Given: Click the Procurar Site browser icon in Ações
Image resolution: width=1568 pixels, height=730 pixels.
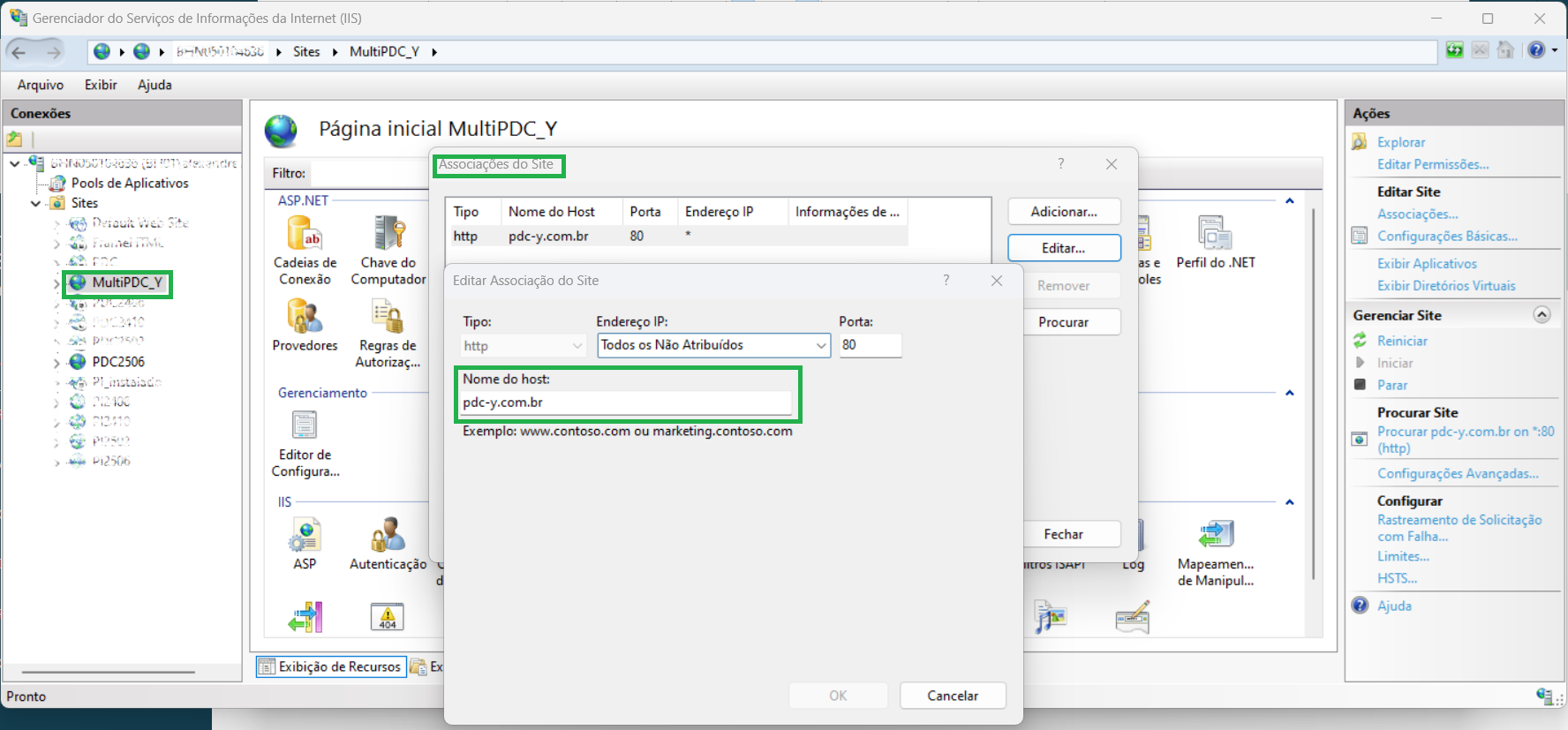Looking at the screenshot, I should pos(1361,439).
